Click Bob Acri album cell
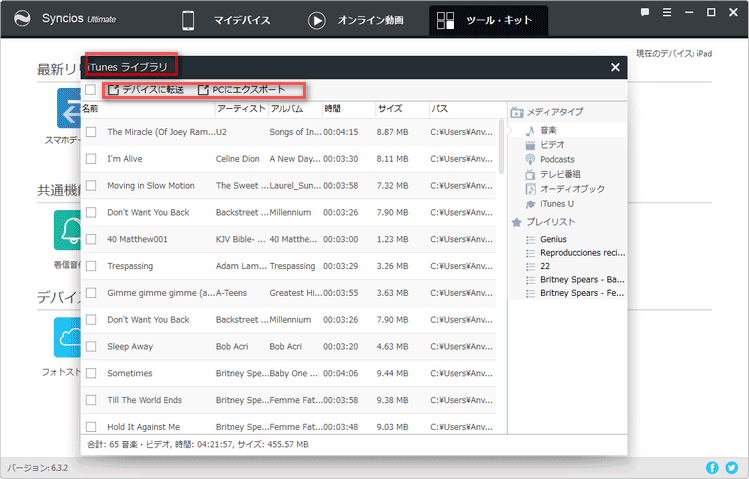The image size is (749, 479). pos(285,346)
